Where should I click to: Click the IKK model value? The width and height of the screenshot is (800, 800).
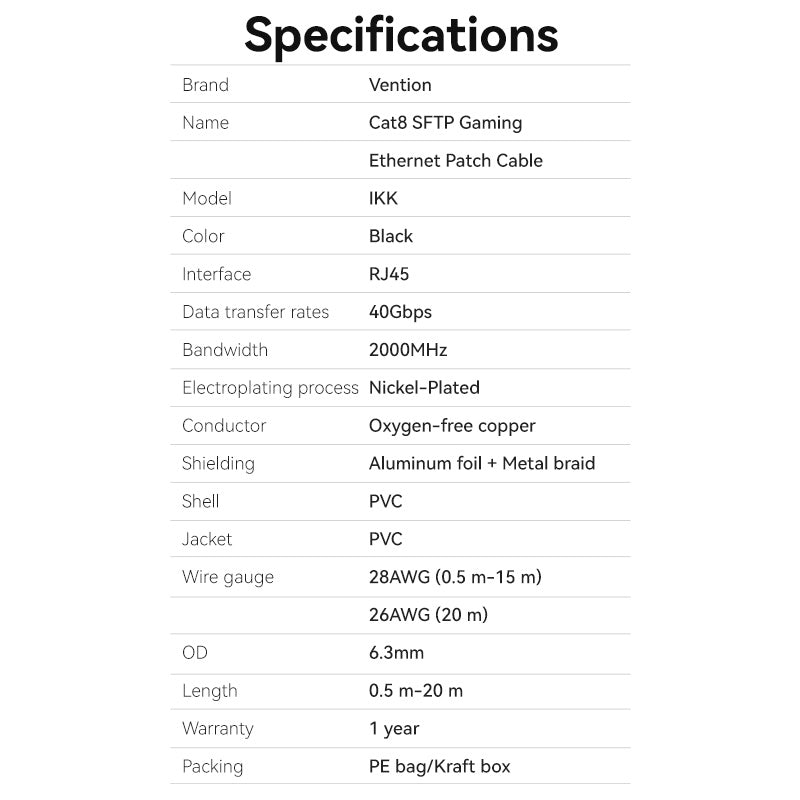pos(383,198)
